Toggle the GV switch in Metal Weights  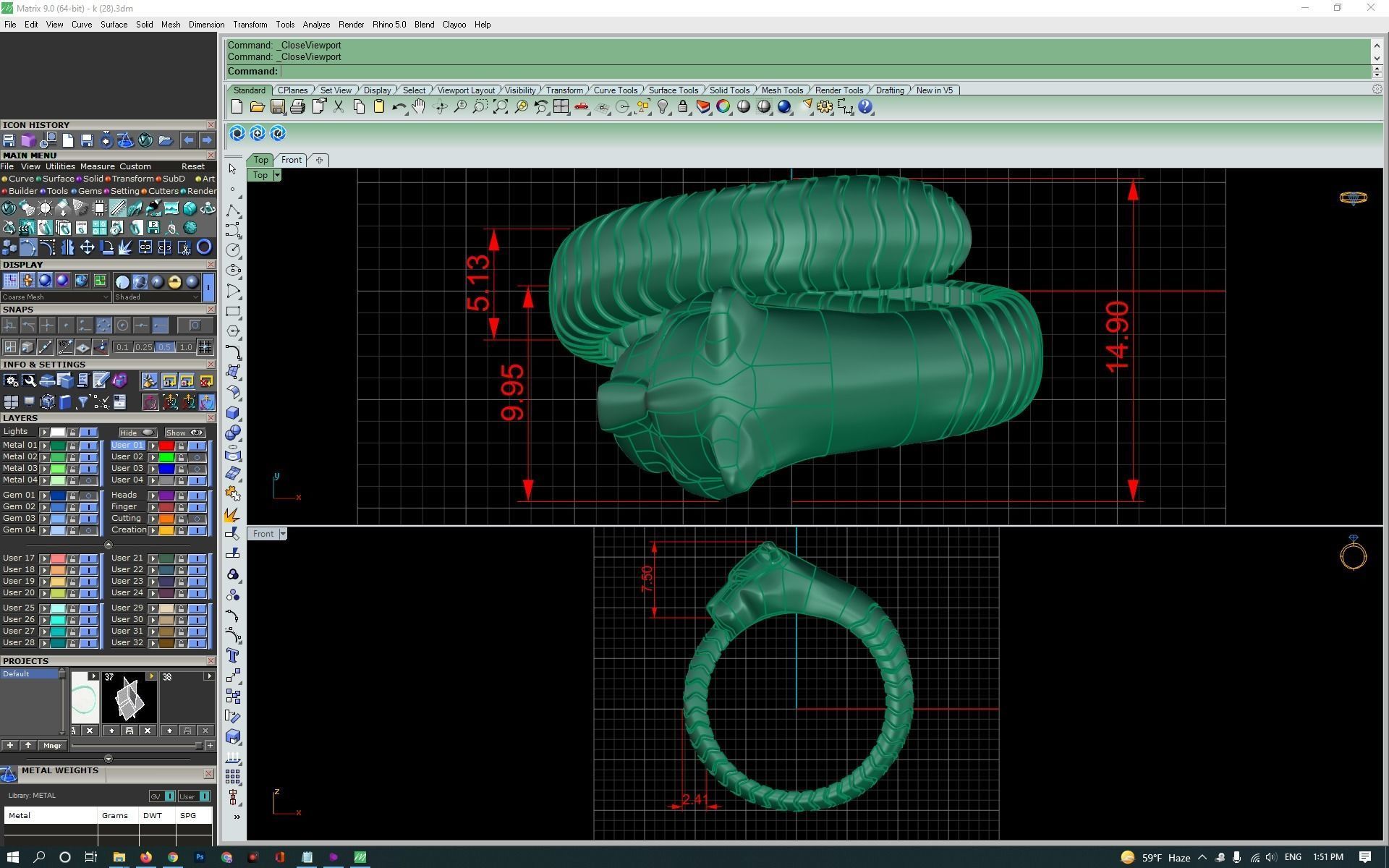(163, 796)
